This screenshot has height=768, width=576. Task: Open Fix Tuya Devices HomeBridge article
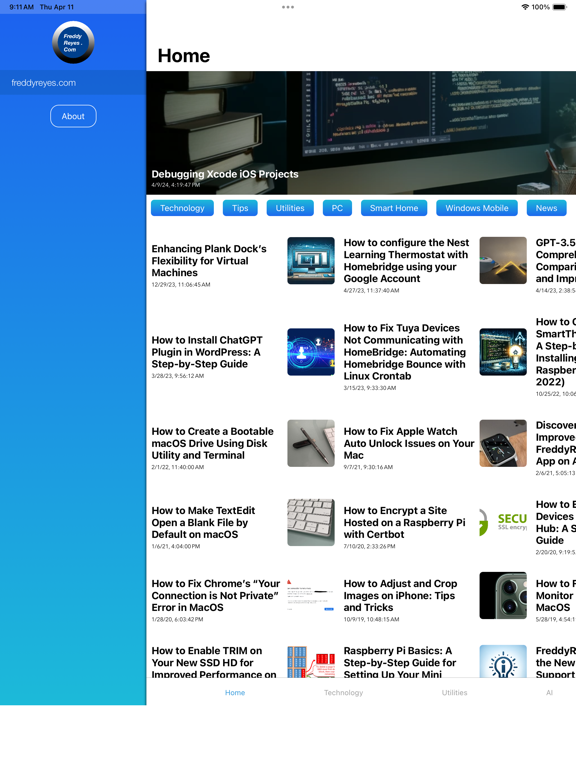coord(405,352)
